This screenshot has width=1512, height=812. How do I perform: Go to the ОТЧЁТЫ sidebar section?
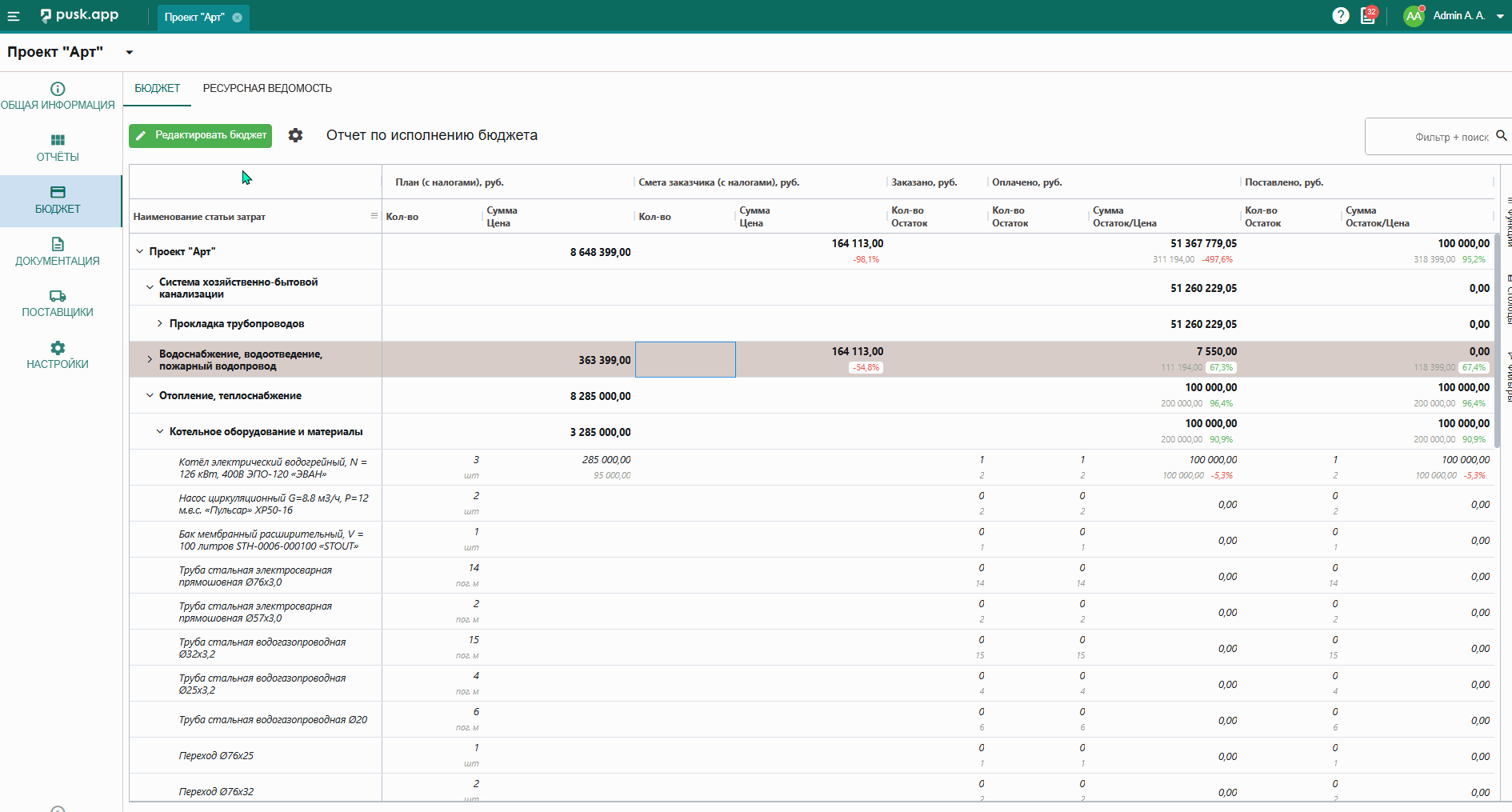[58, 148]
